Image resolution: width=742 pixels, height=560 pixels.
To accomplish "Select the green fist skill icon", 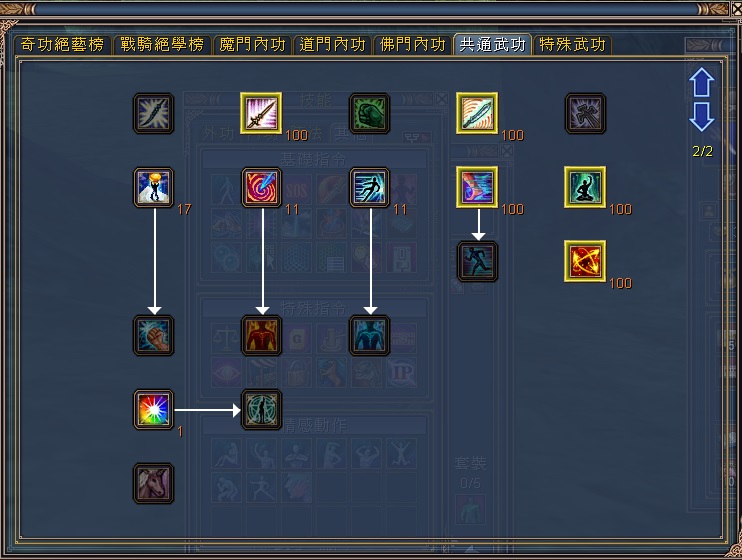I will [370, 113].
